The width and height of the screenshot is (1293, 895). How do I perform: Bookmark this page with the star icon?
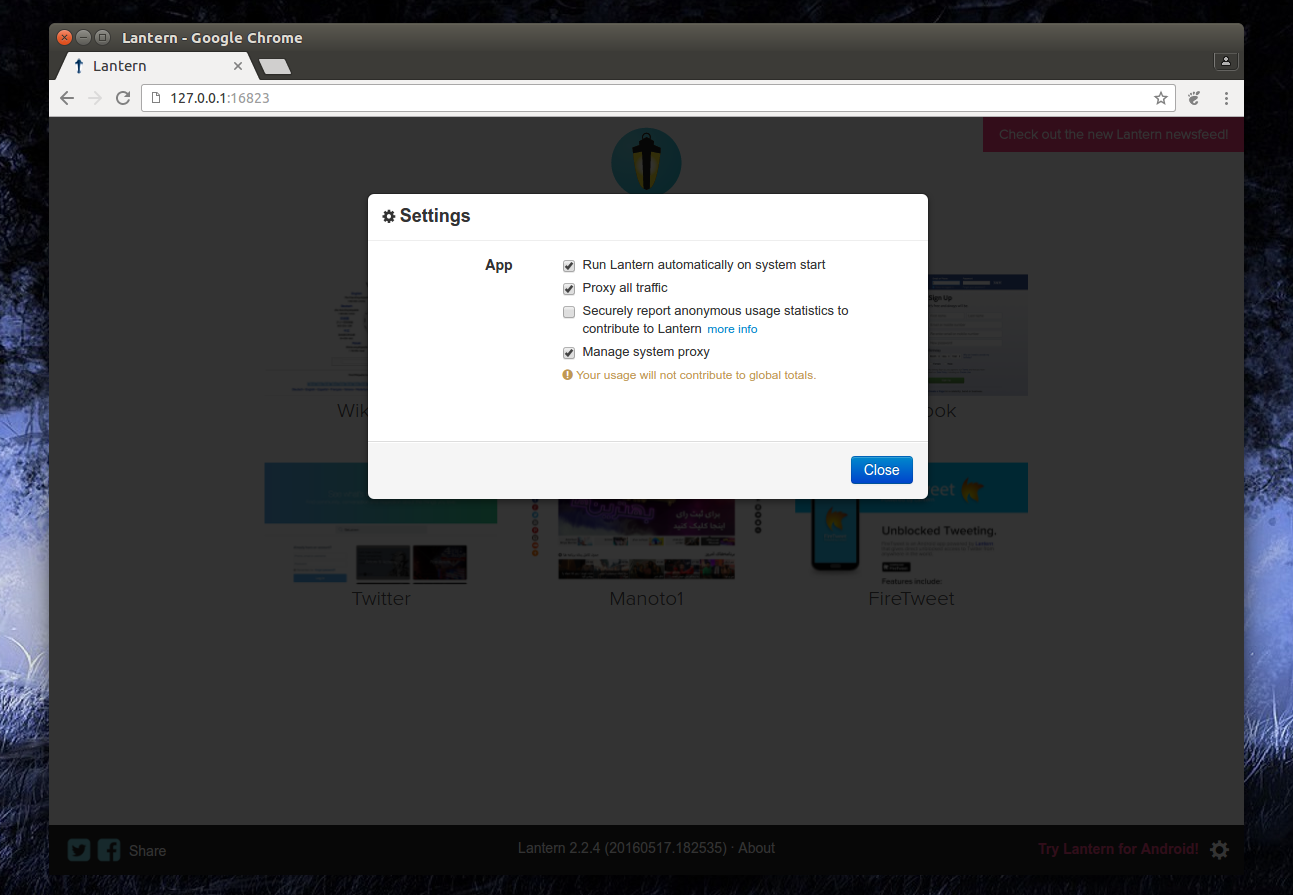click(1160, 98)
